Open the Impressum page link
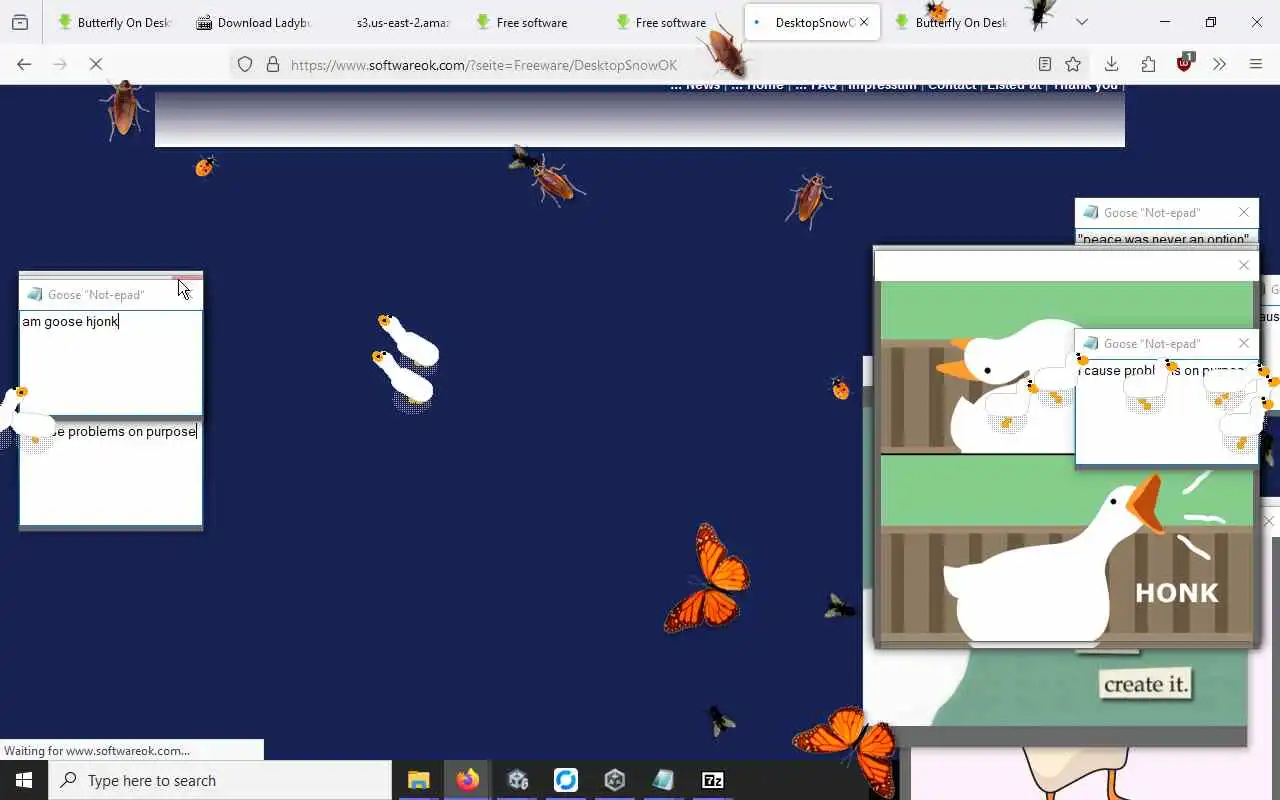Image resolution: width=1280 pixels, height=800 pixels. (x=882, y=86)
